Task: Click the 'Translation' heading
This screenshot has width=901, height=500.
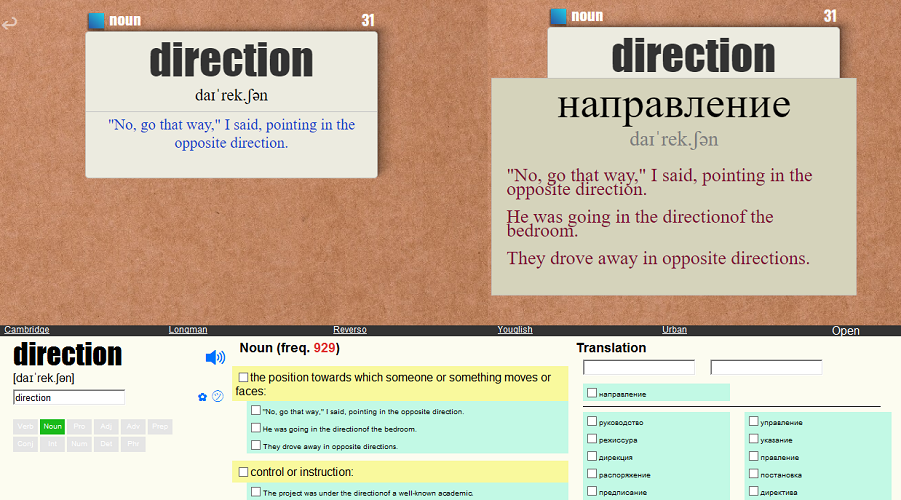Action: click(611, 348)
